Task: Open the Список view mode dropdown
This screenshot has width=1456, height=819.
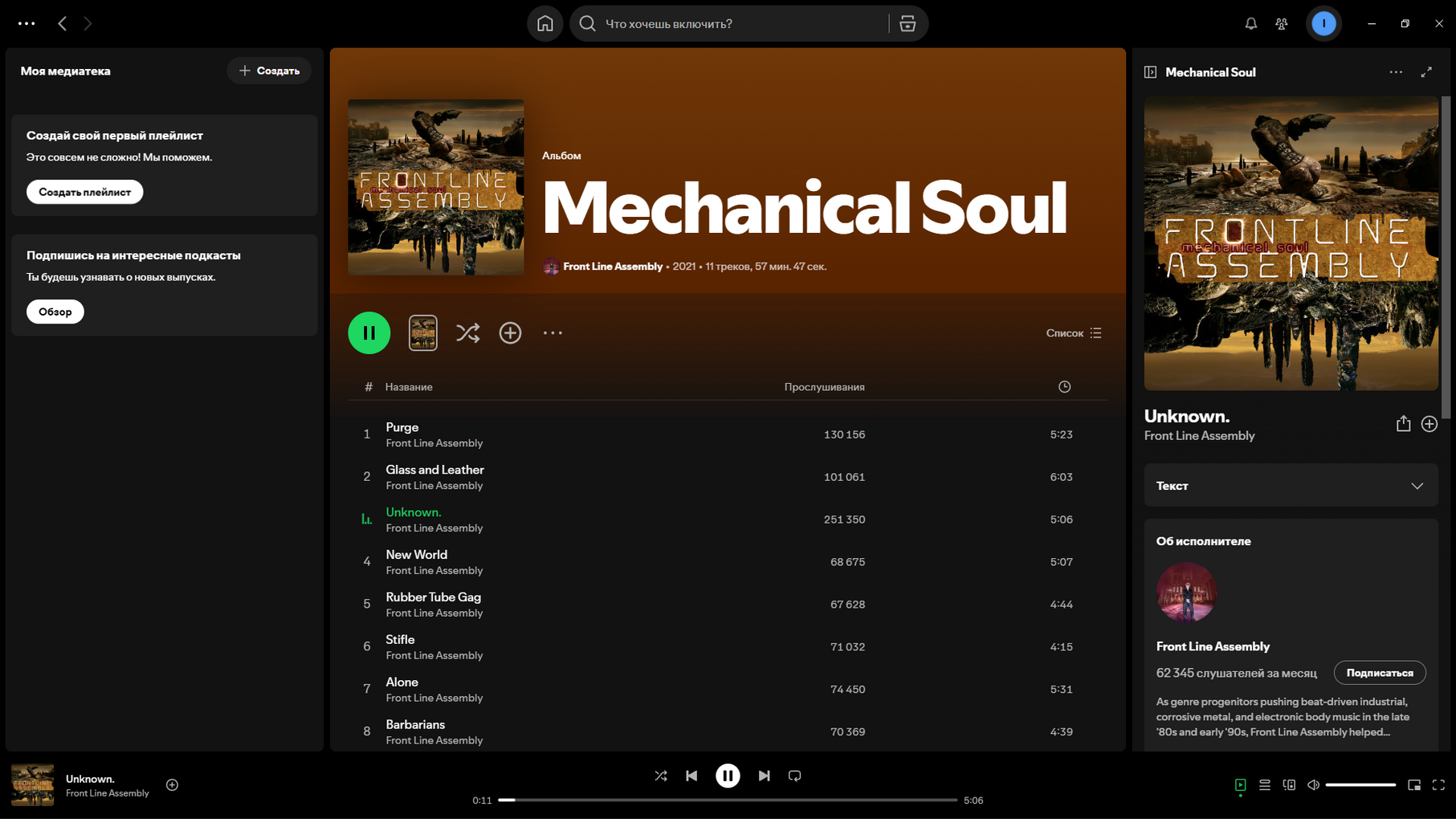Action: coord(1074,333)
